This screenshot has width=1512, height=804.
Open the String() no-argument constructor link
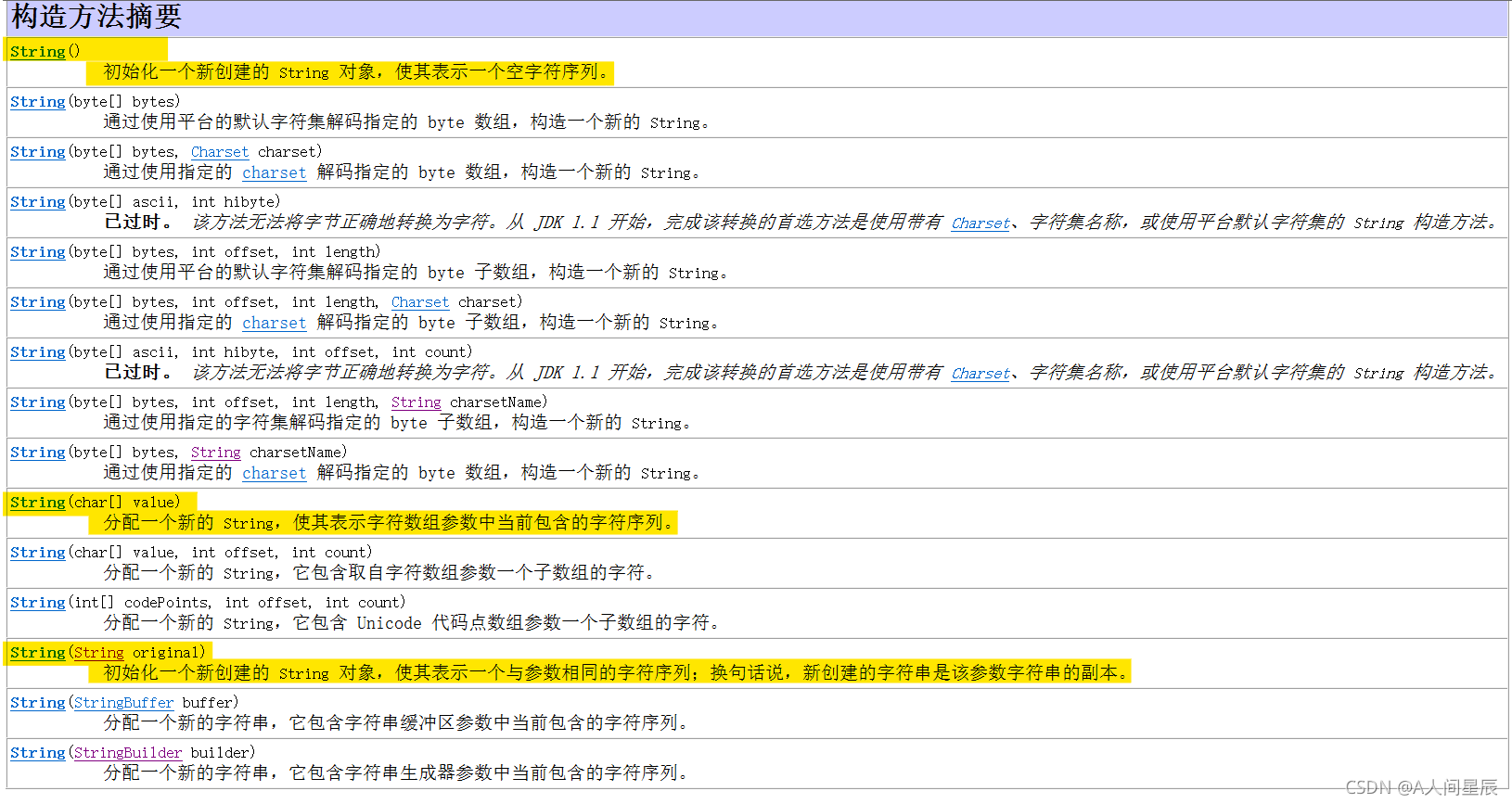(x=38, y=52)
